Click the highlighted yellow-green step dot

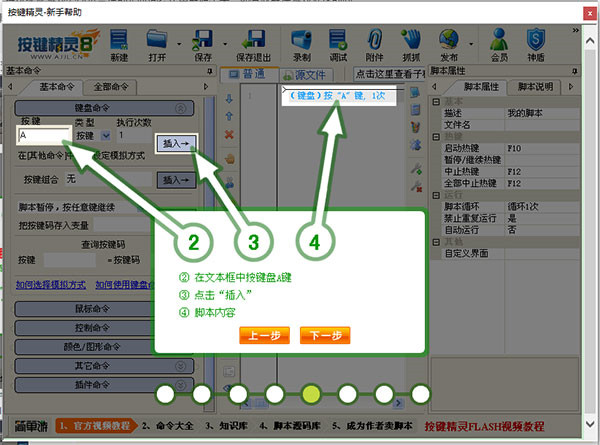pos(311,394)
